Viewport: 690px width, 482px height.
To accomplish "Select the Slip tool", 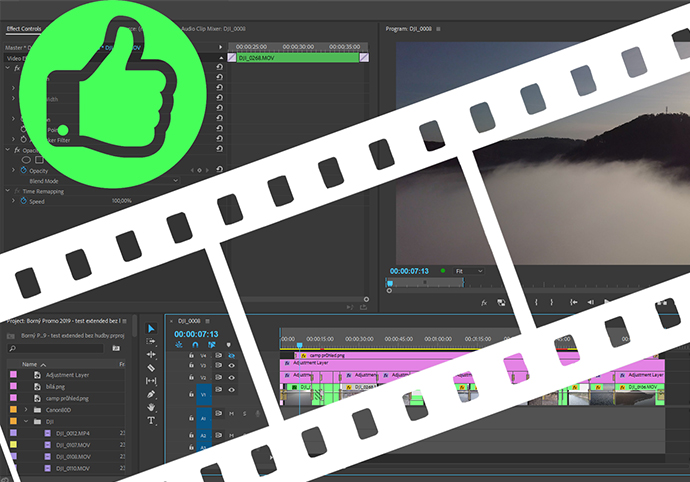I will 151,381.
